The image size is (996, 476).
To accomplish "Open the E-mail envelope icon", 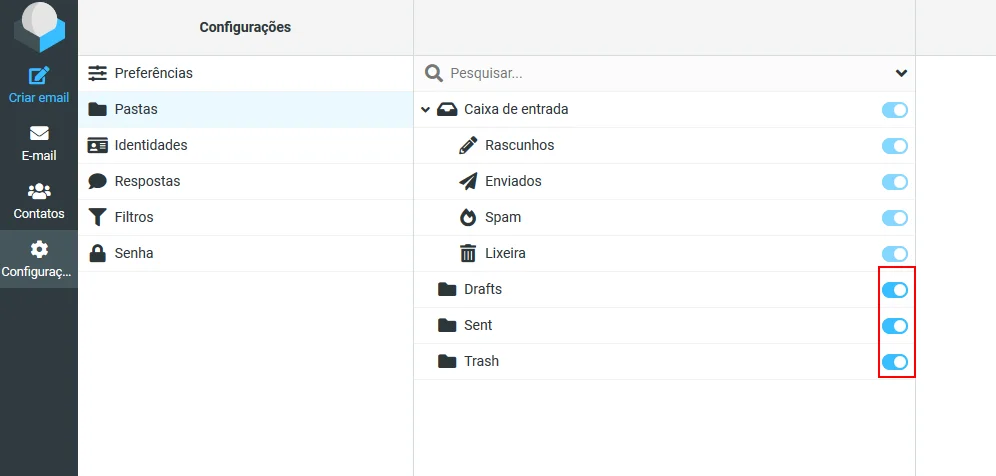I will pyautogui.click(x=39, y=133).
